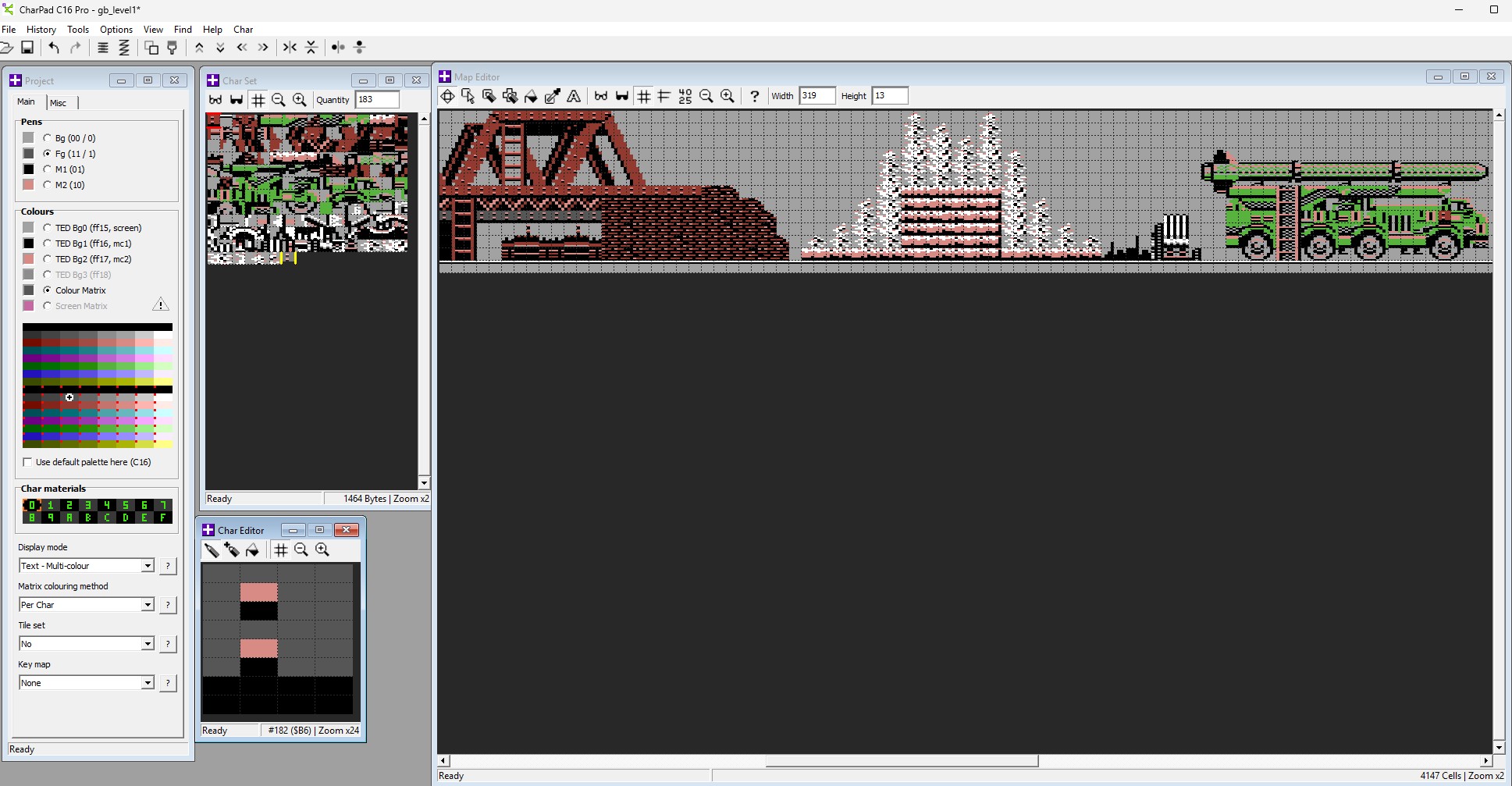This screenshot has height=786, width=1512.
Task: Select the Fg (11 / 1) pen
Action: 48,154
